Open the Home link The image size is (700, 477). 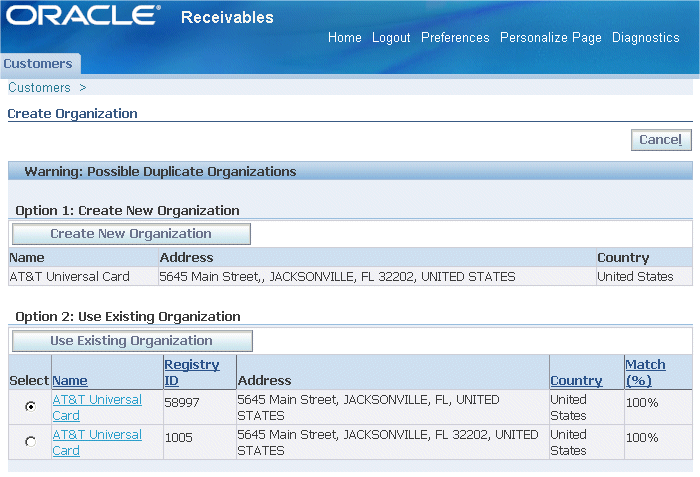[x=345, y=38]
